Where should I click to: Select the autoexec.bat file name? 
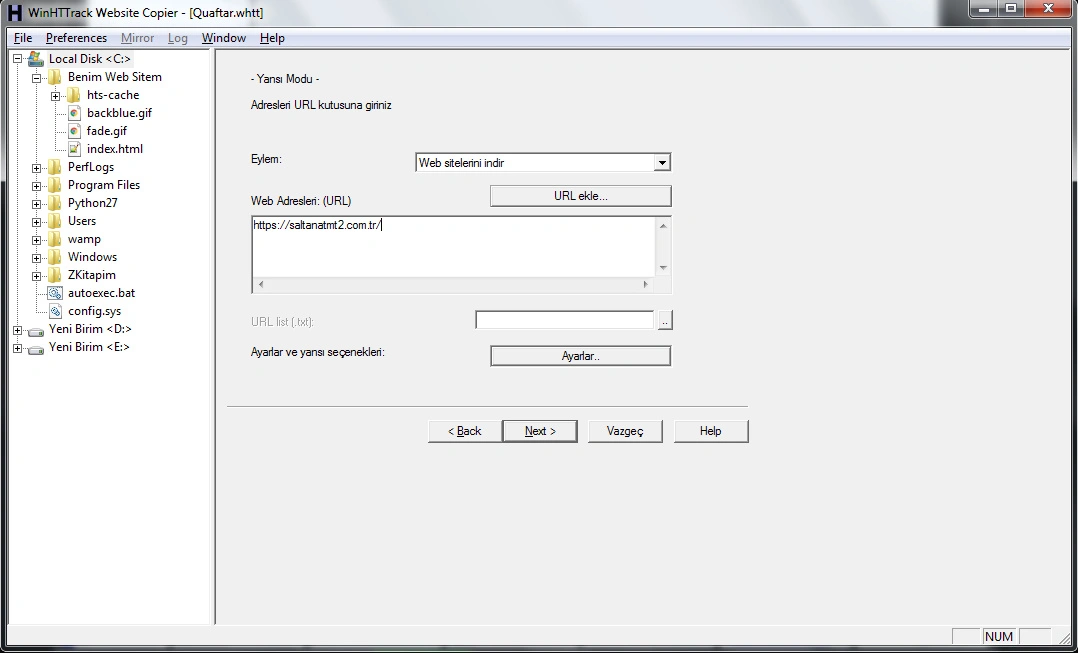click(102, 293)
